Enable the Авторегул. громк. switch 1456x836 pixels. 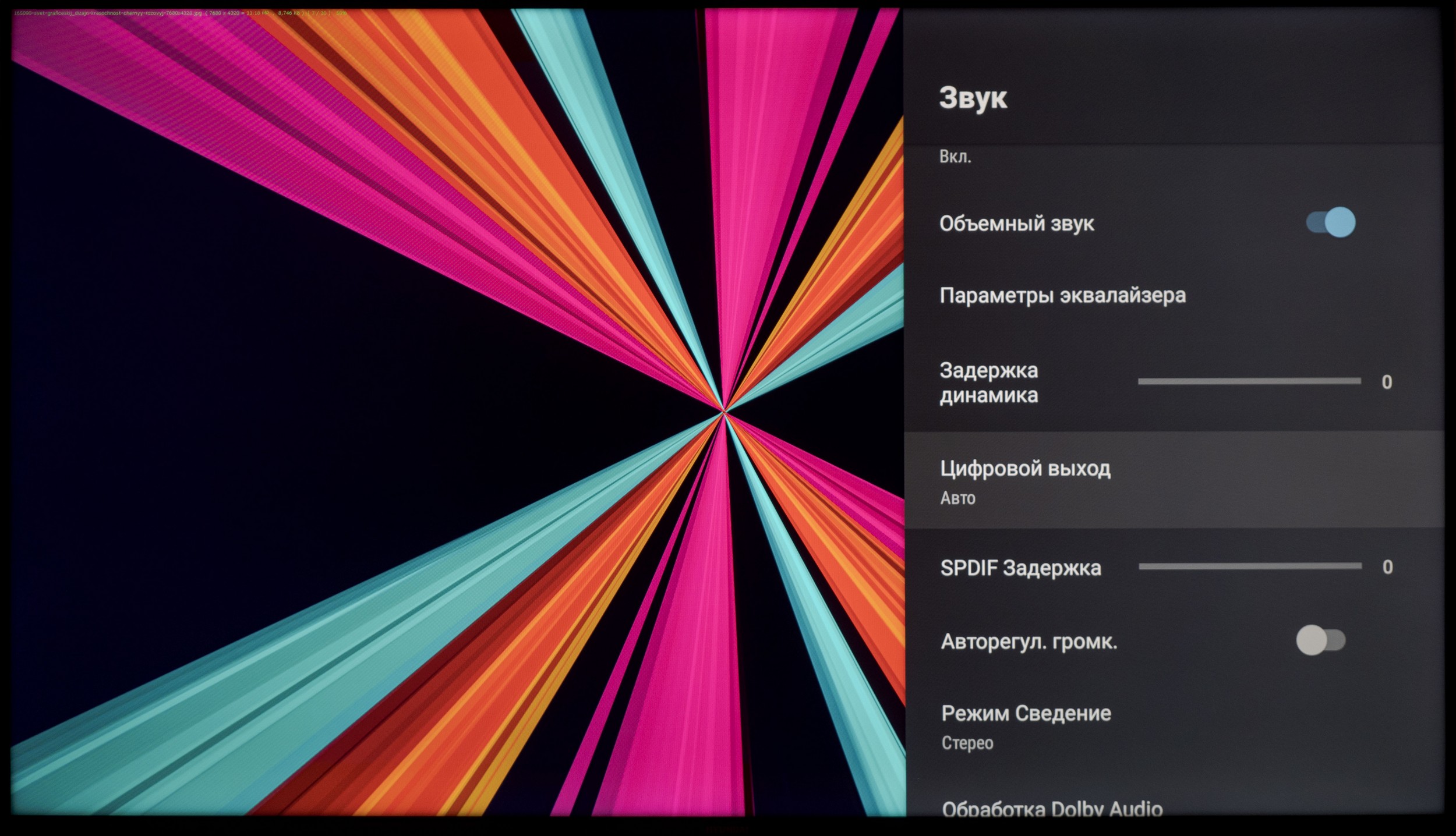[x=1320, y=640]
